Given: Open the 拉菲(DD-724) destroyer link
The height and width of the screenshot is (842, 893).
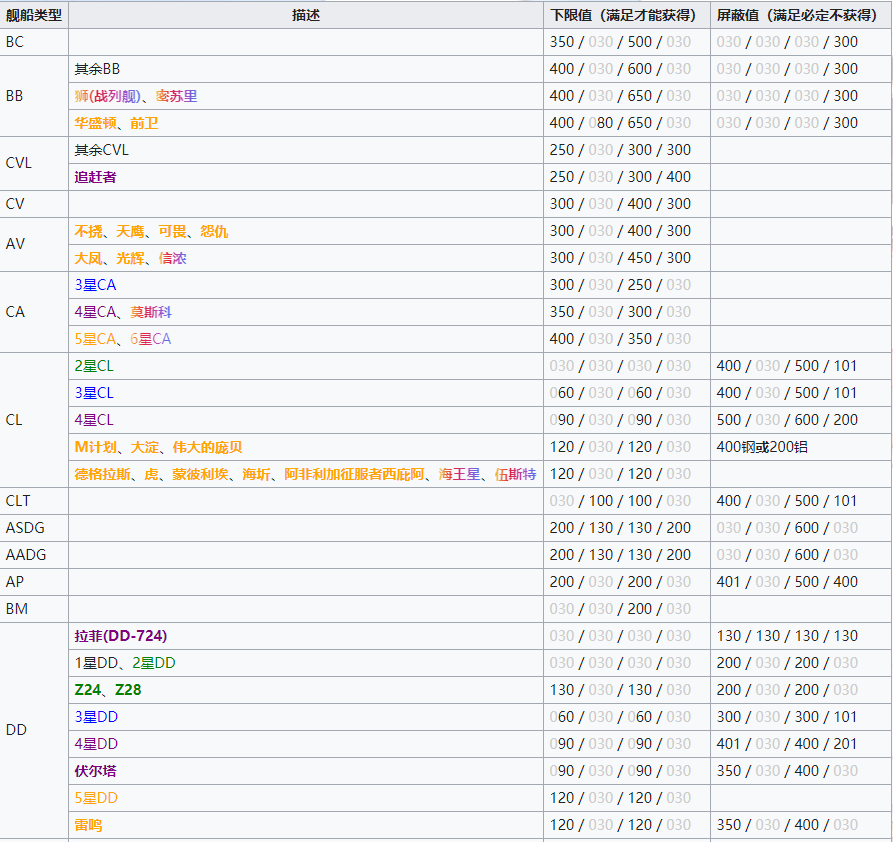Looking at the screenshot, I should tap(120, 636).
